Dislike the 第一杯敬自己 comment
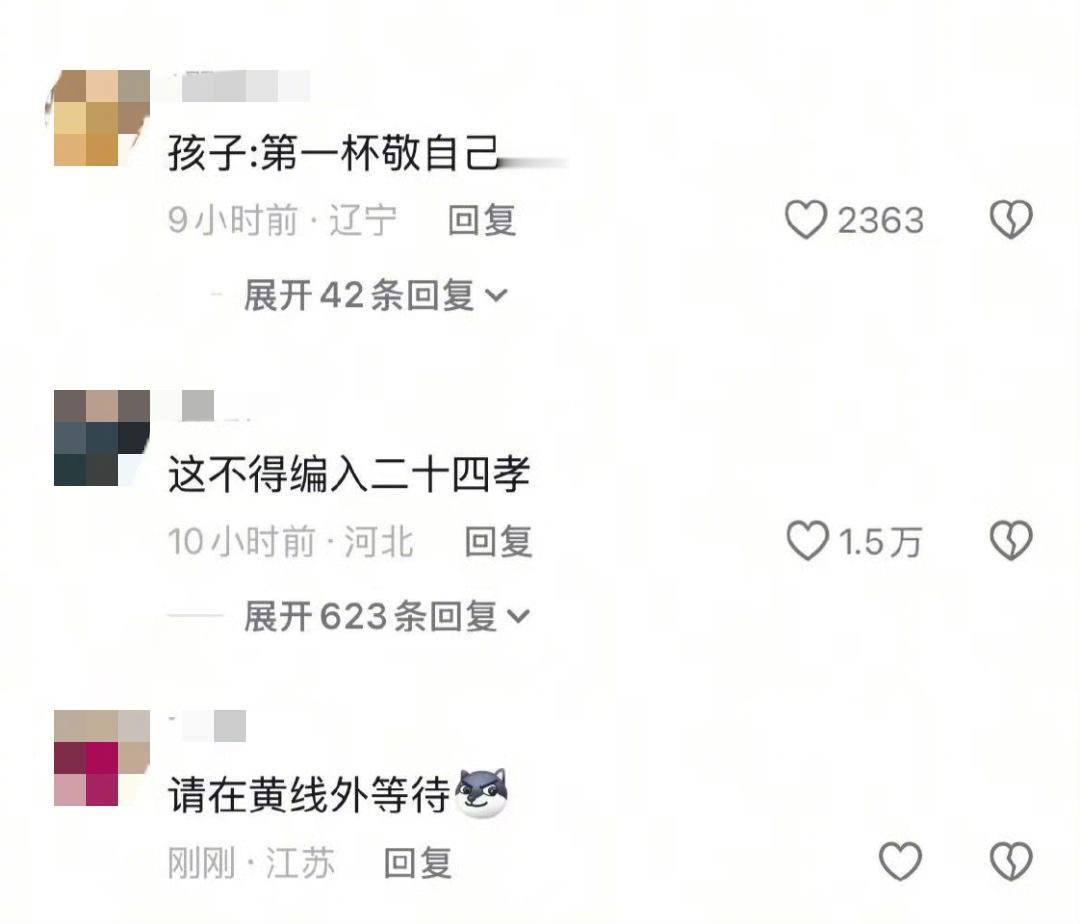Screen dimensions: 1080x924 pyautogui.click(x=1011, y=220)
